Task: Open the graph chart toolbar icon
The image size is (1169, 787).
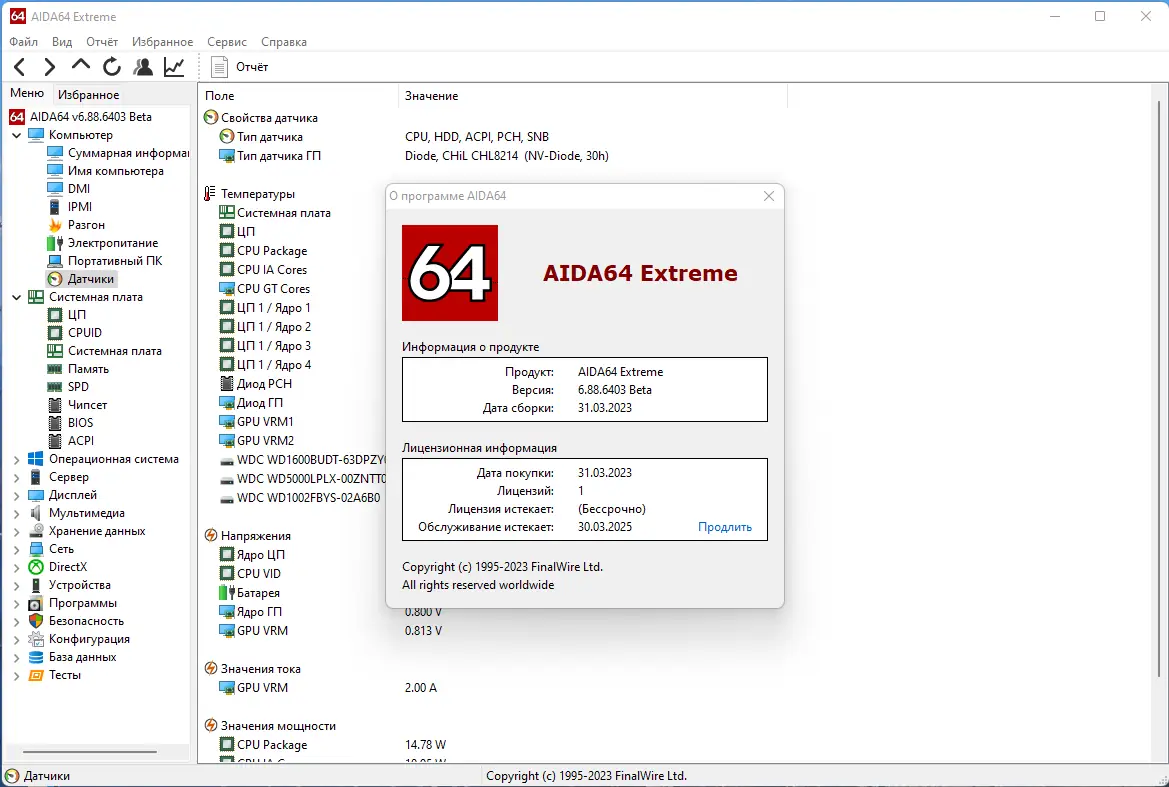Action: (x=174, y=67)
